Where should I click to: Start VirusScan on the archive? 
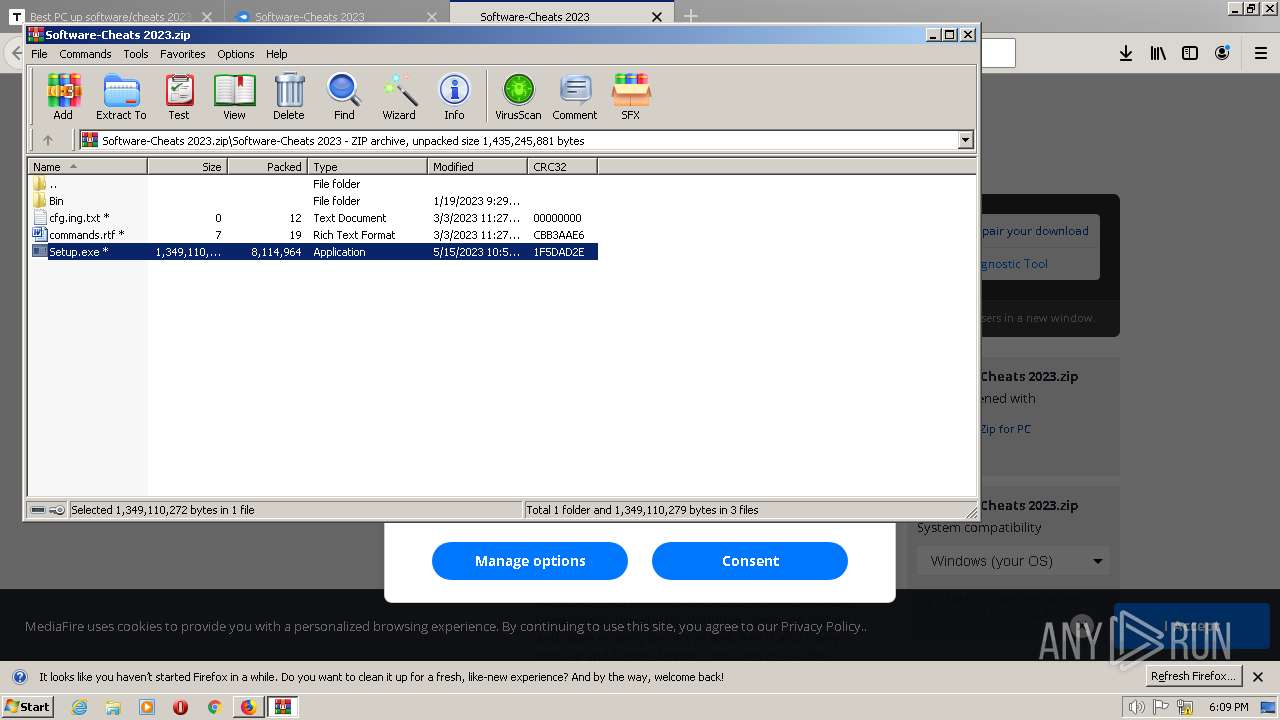click(518, 97)
